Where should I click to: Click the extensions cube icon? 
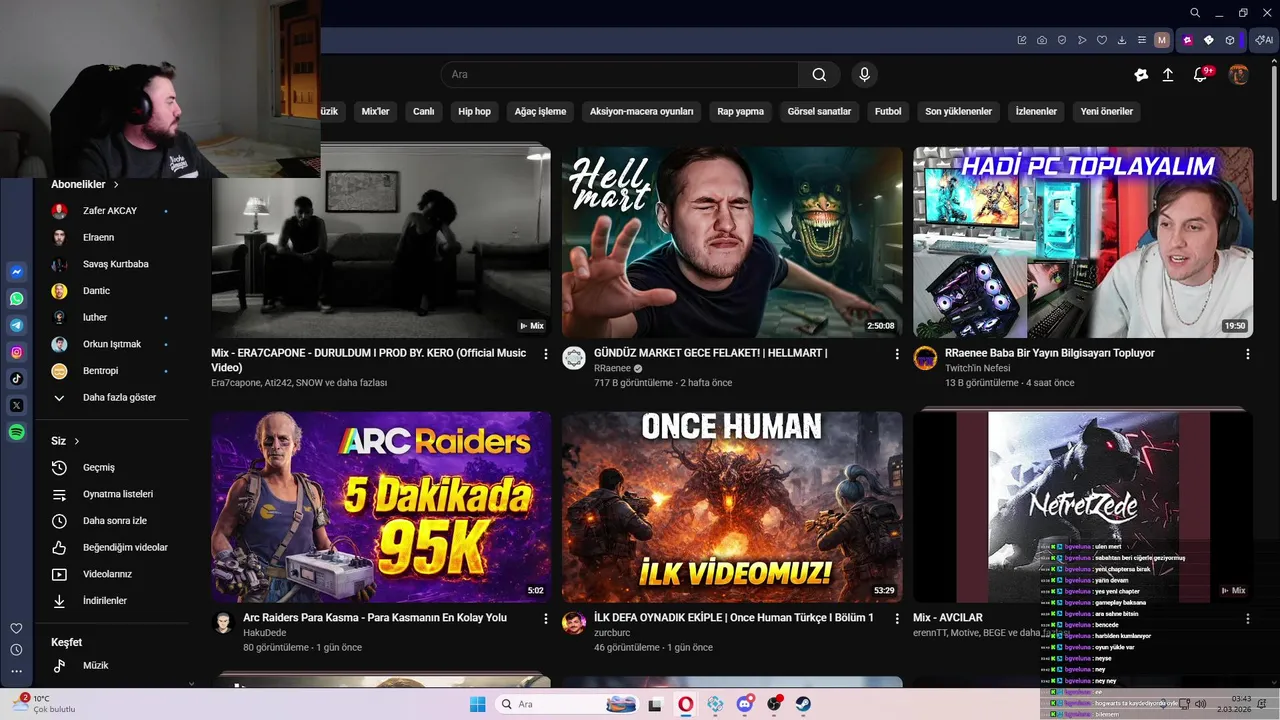[x=1230, y=40]
